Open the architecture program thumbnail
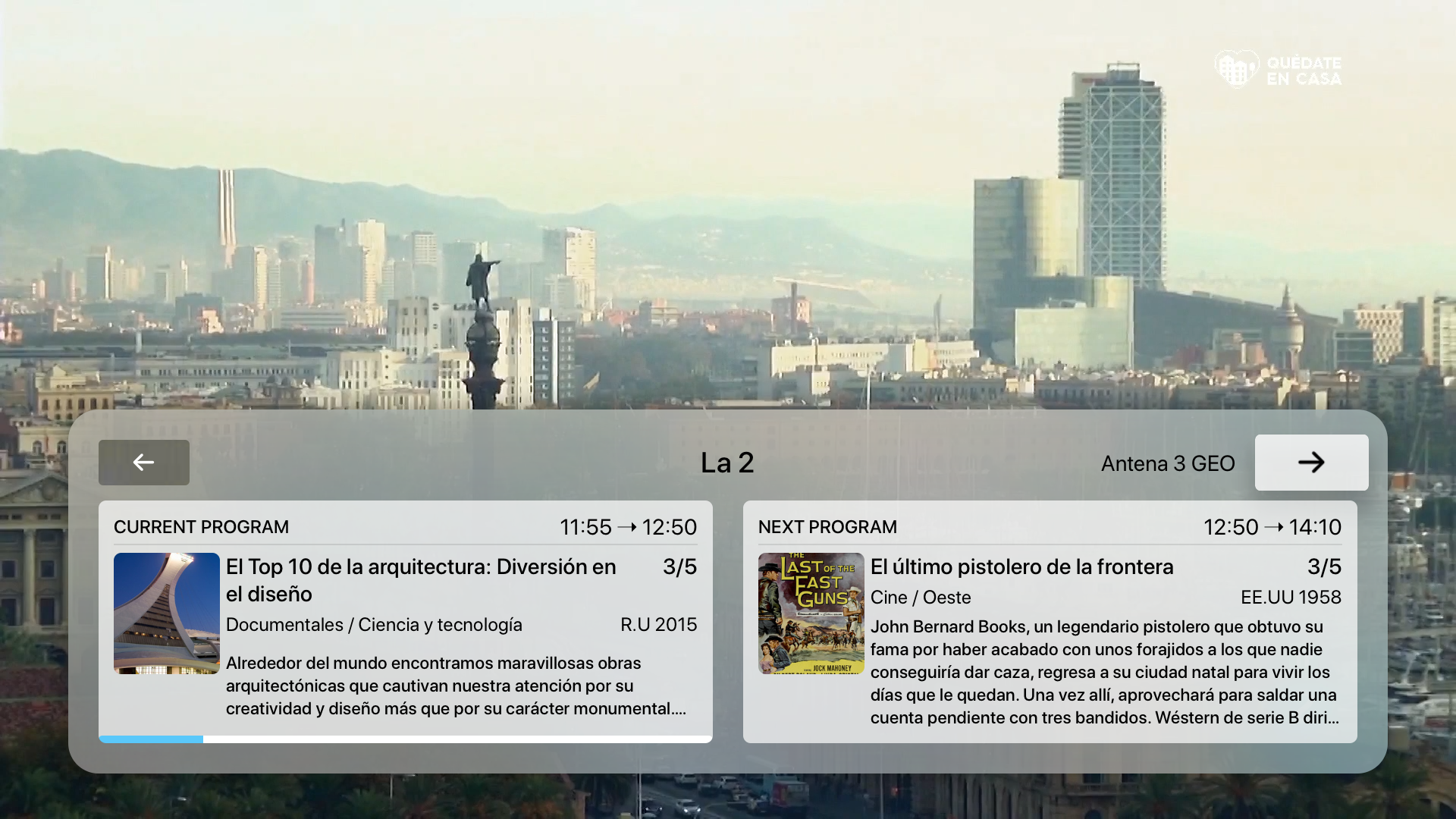This screenshot has height=819, width=1456. [x=167, y=613]
